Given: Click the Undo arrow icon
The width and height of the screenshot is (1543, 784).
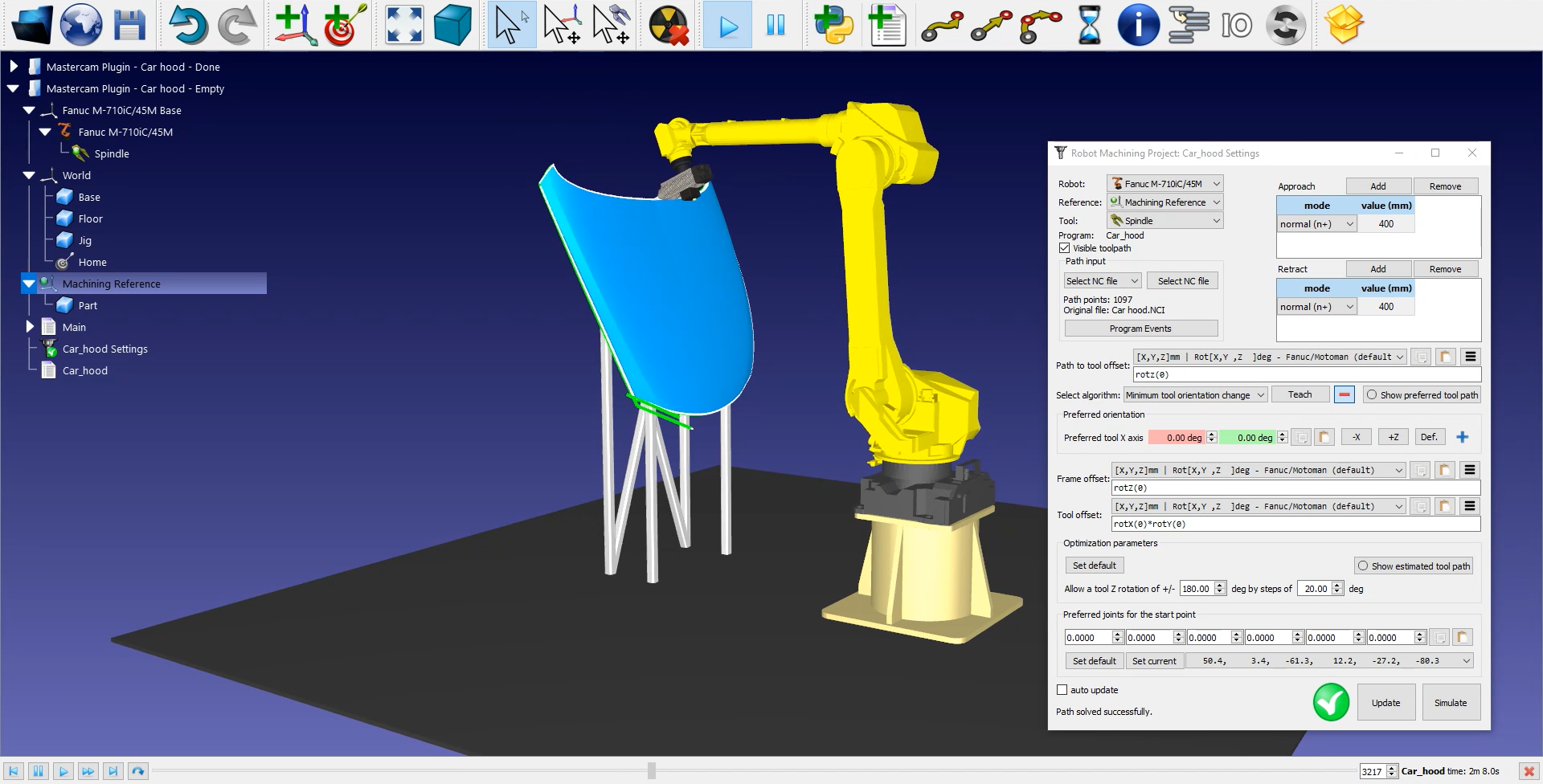Looking at the screenshot, I should [x=187, y=25].
